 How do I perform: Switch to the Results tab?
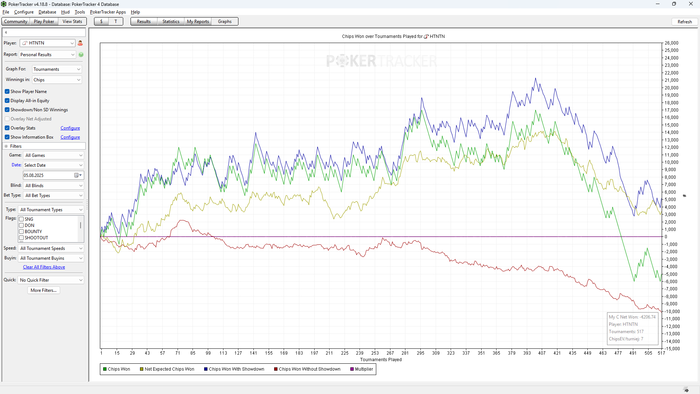tap(144, 21)
